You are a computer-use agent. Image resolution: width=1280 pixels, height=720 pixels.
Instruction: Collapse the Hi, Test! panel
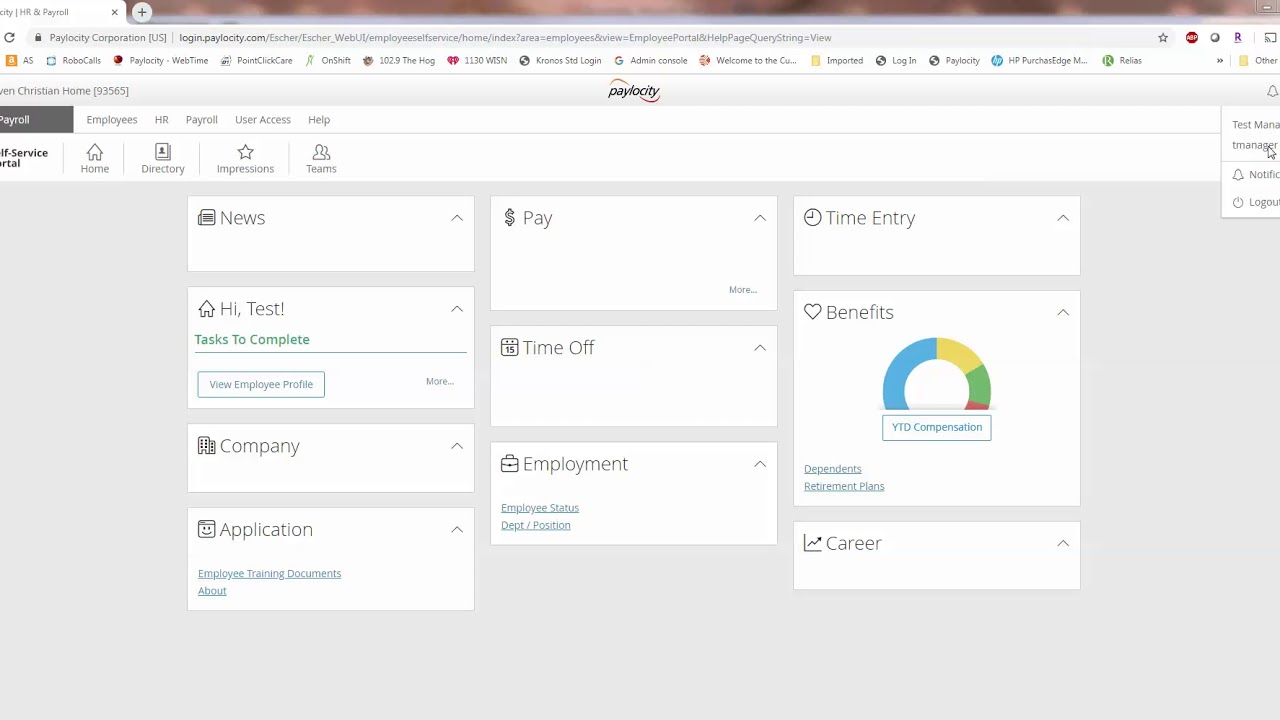[457, 309]
